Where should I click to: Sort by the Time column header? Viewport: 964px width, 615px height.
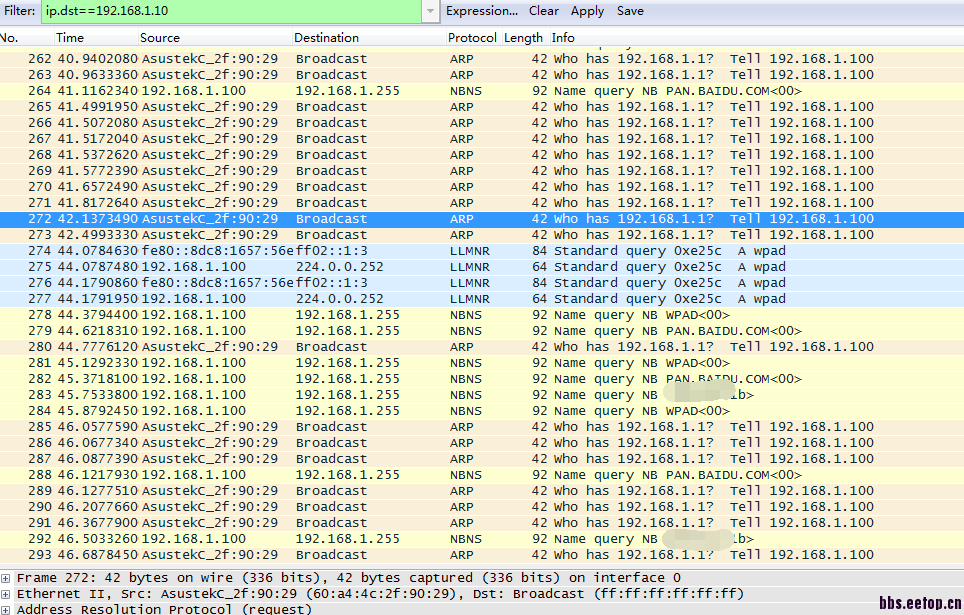(x=95, y=38)
